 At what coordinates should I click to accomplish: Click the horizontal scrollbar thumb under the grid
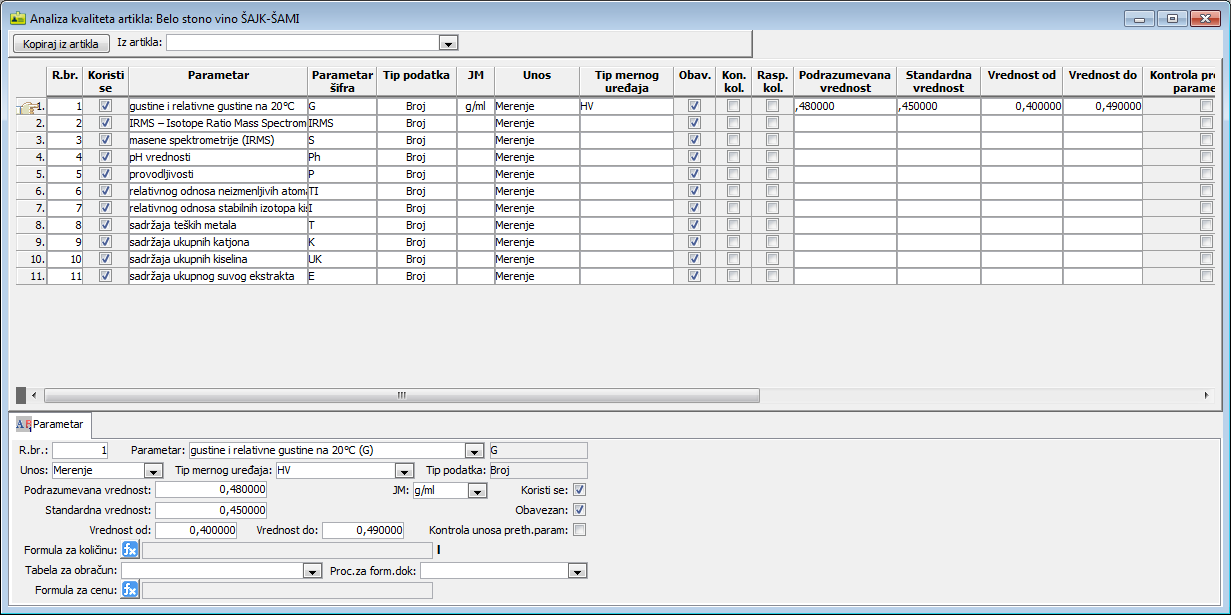click(x=400, y=395)
